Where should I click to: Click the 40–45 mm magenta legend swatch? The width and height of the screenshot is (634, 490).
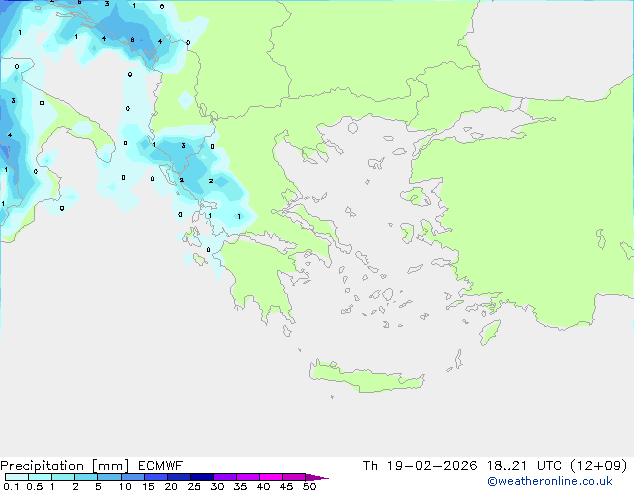pyautogui.click(x=271, y=477)
